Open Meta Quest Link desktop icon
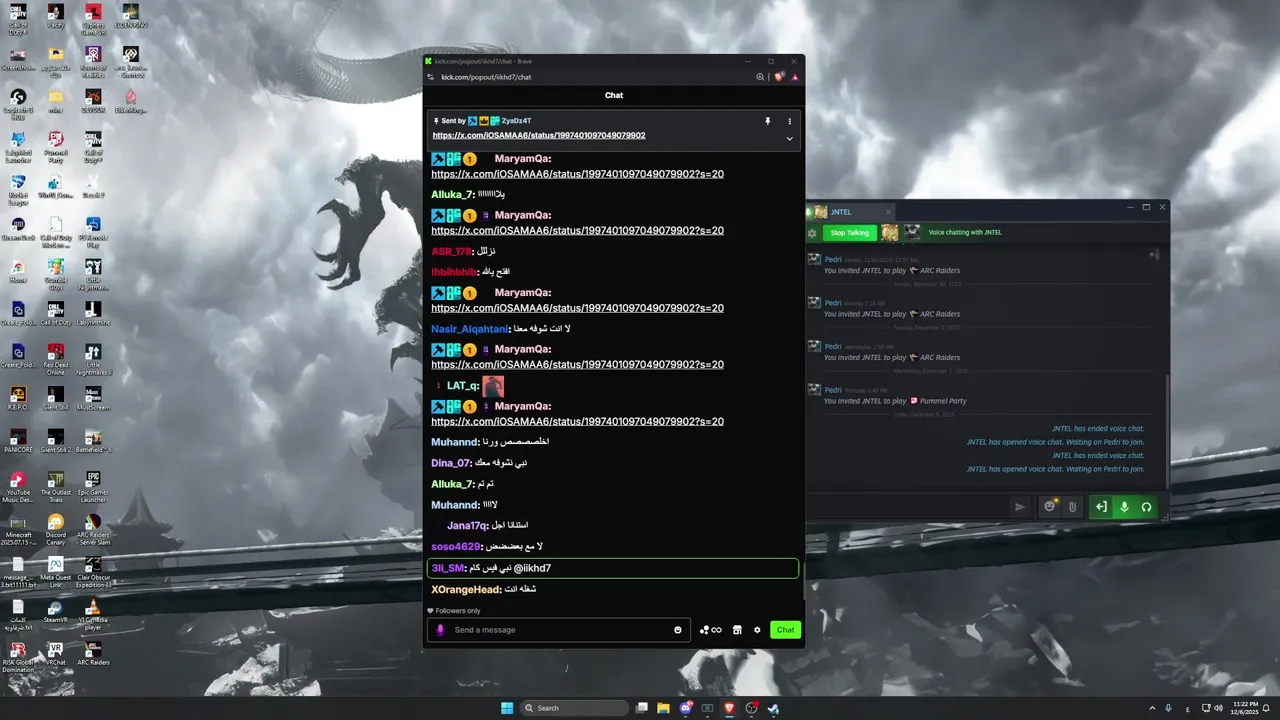1280x720 pixels. point(55,573)
